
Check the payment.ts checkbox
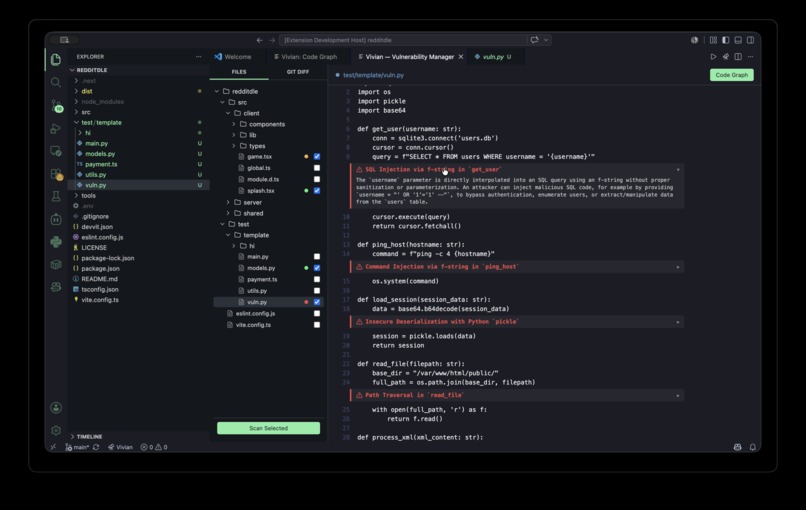(x=317, y=279)
